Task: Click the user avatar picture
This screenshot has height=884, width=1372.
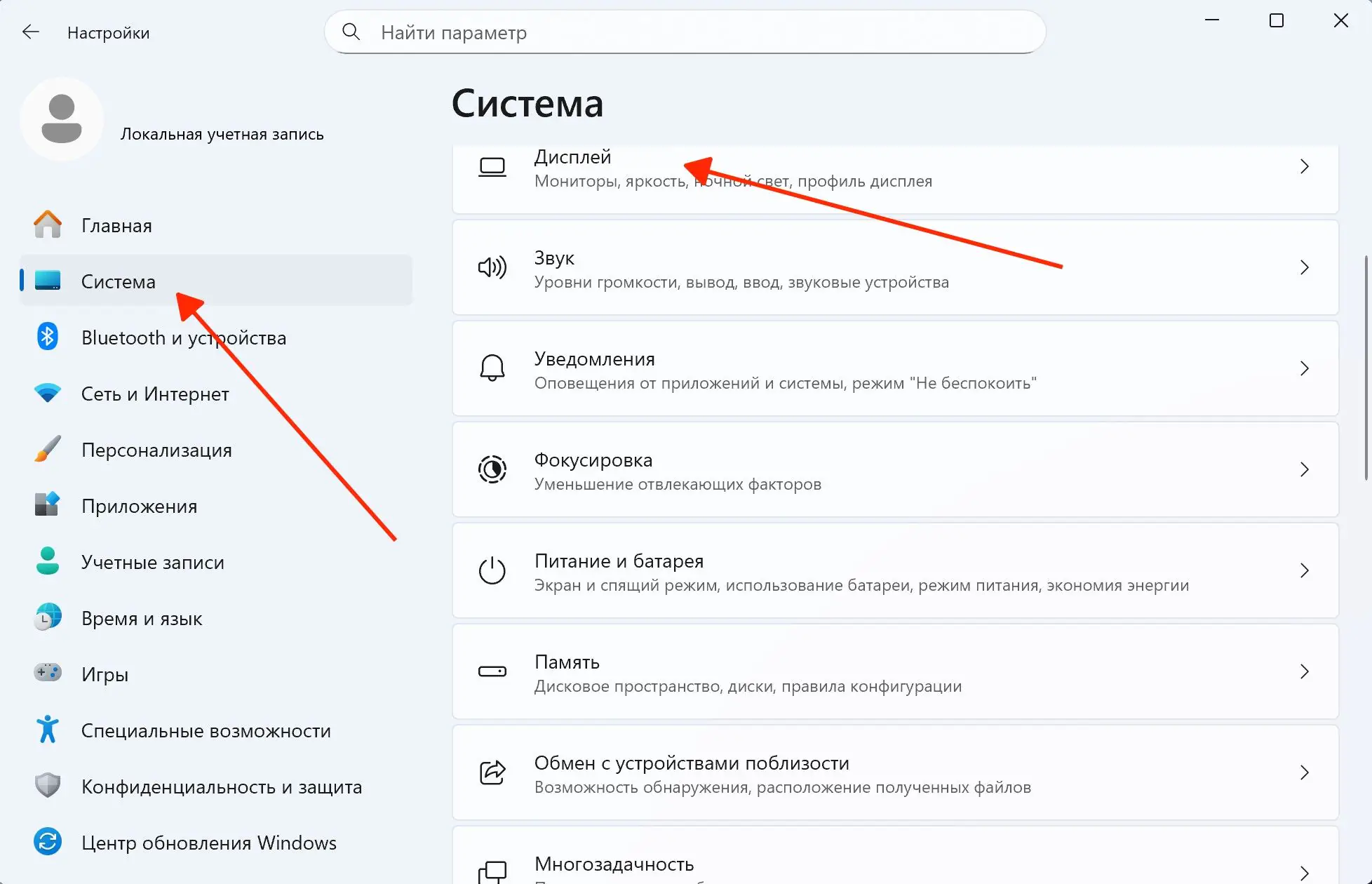Action: click(62, 119)
